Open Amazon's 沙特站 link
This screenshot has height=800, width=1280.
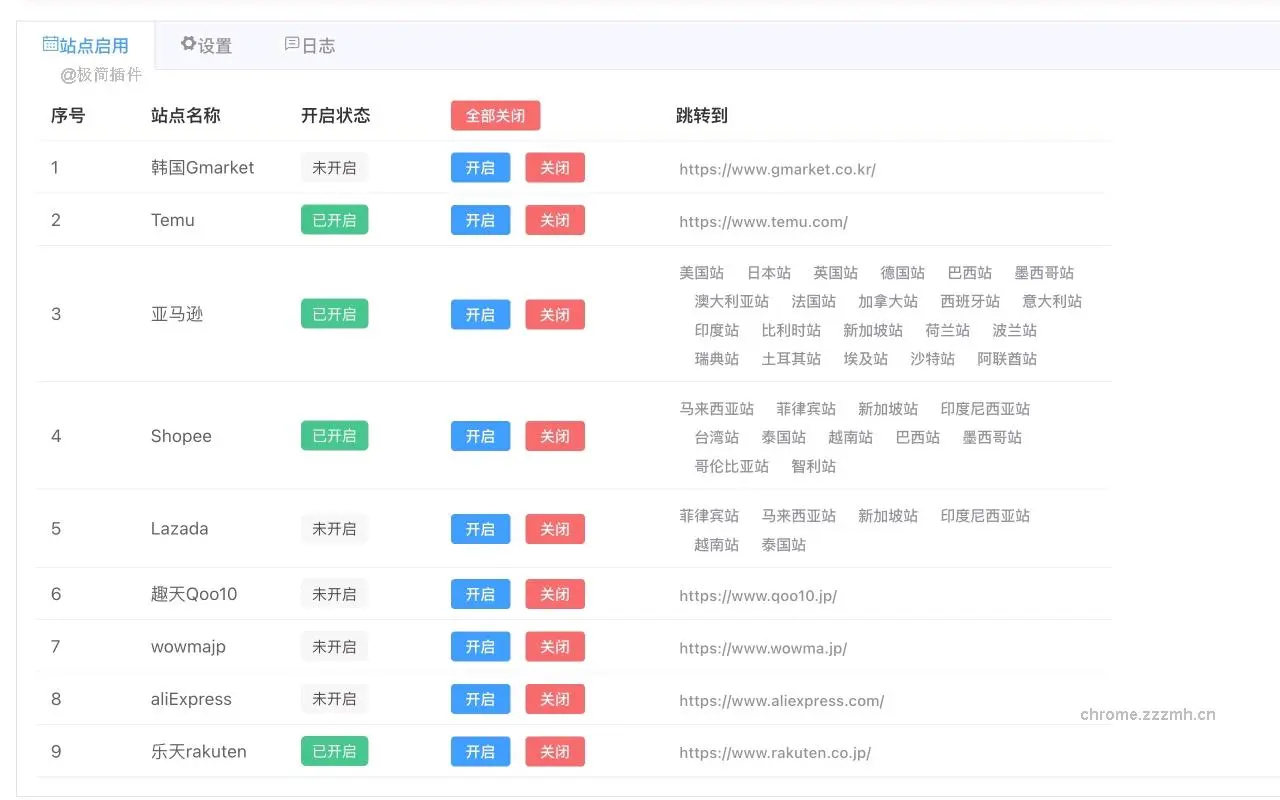pos(933,358)
